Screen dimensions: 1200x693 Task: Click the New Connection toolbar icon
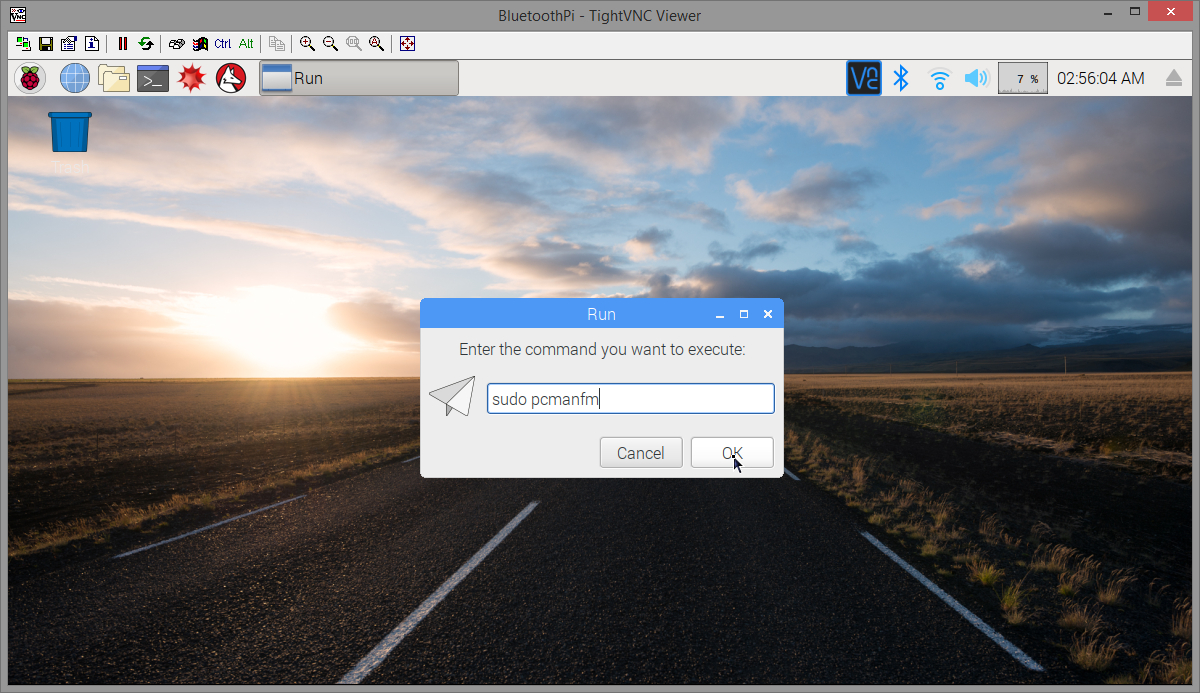[x=23, y=44]
